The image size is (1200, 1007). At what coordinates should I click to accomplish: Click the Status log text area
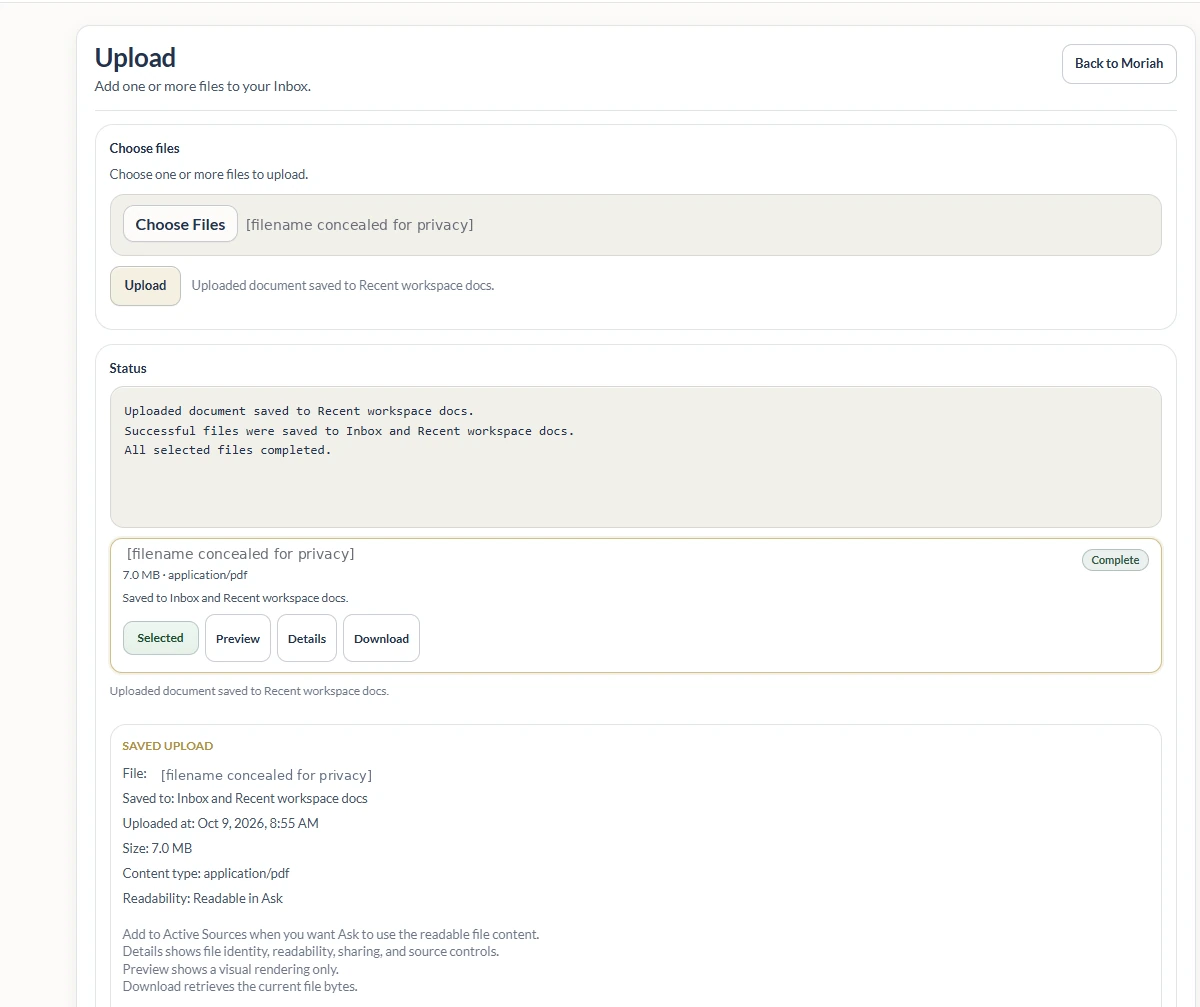[x=636, y=457]
